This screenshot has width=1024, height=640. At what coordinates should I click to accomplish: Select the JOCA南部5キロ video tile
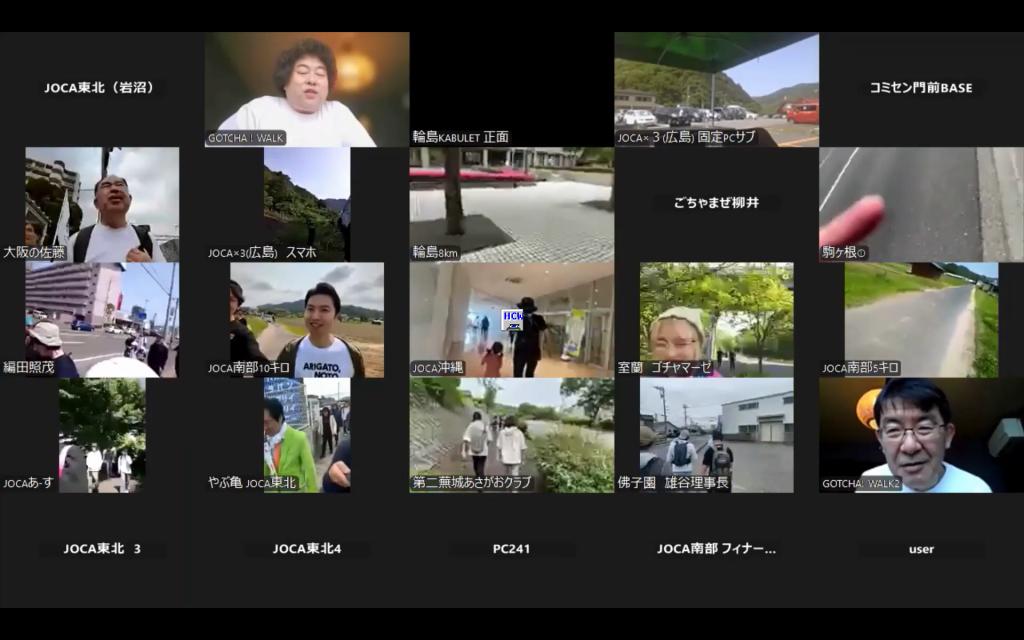[x=921, y=320]
